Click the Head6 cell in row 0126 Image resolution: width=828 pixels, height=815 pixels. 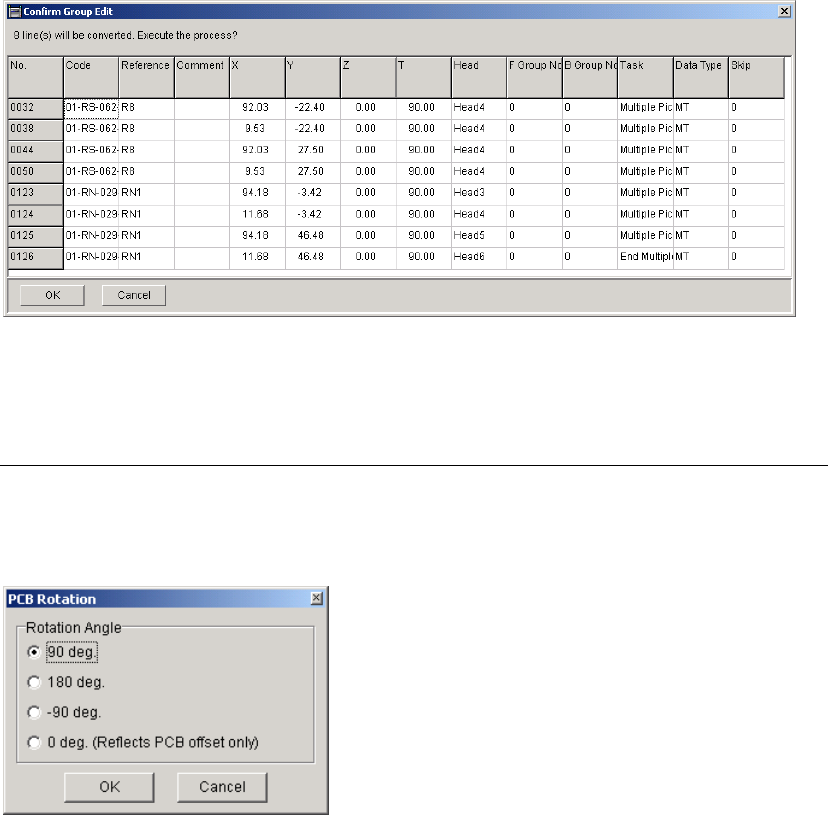point(478,257)
